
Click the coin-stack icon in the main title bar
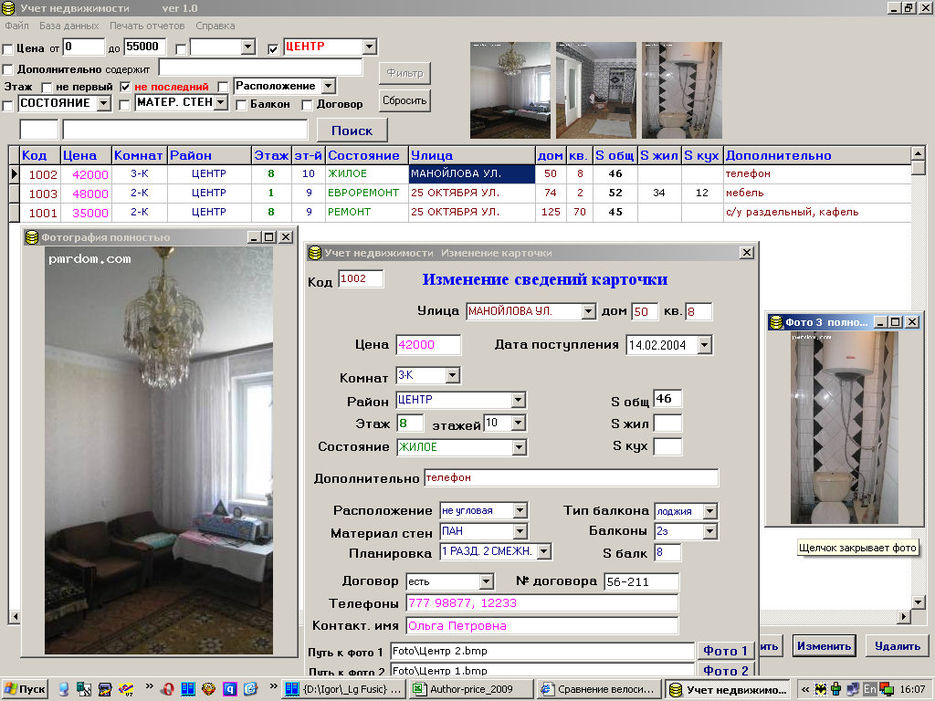8,8
